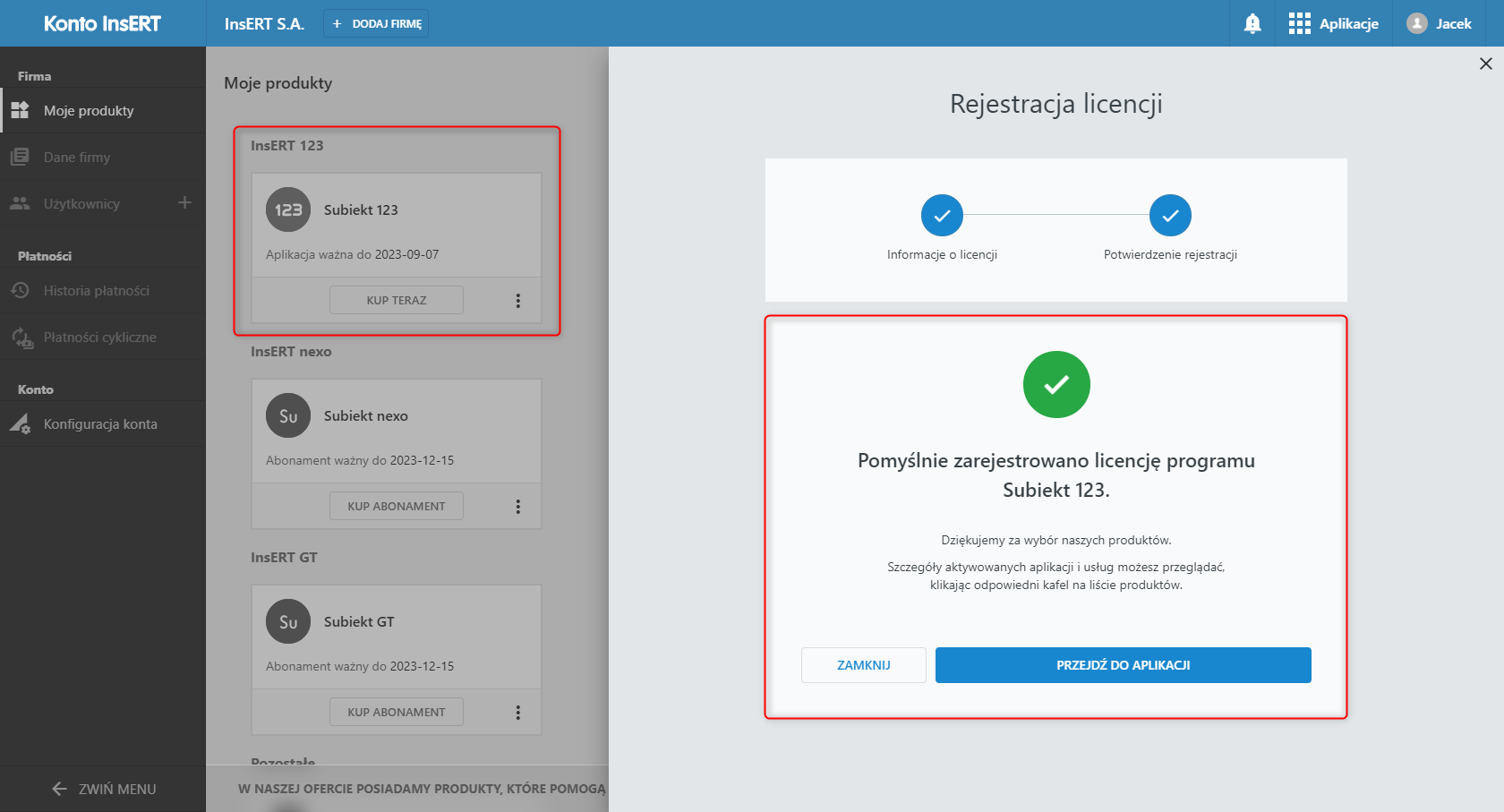Click the 'Moje produkty' page heading

(278, 83)
